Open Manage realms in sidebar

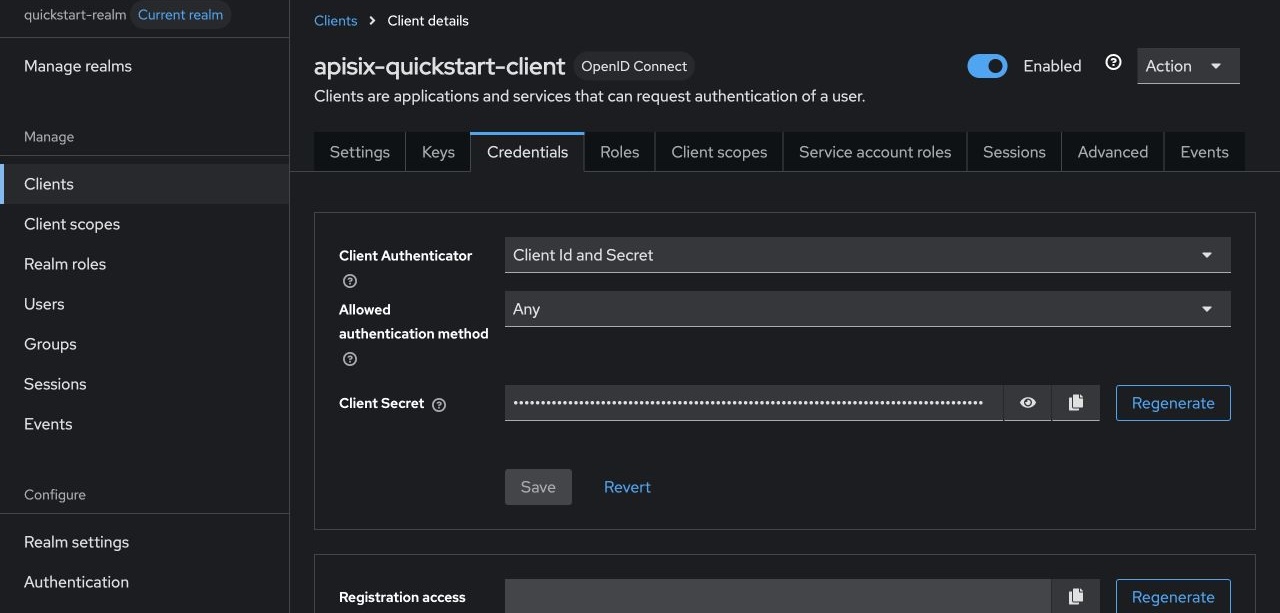click(145, 66)
